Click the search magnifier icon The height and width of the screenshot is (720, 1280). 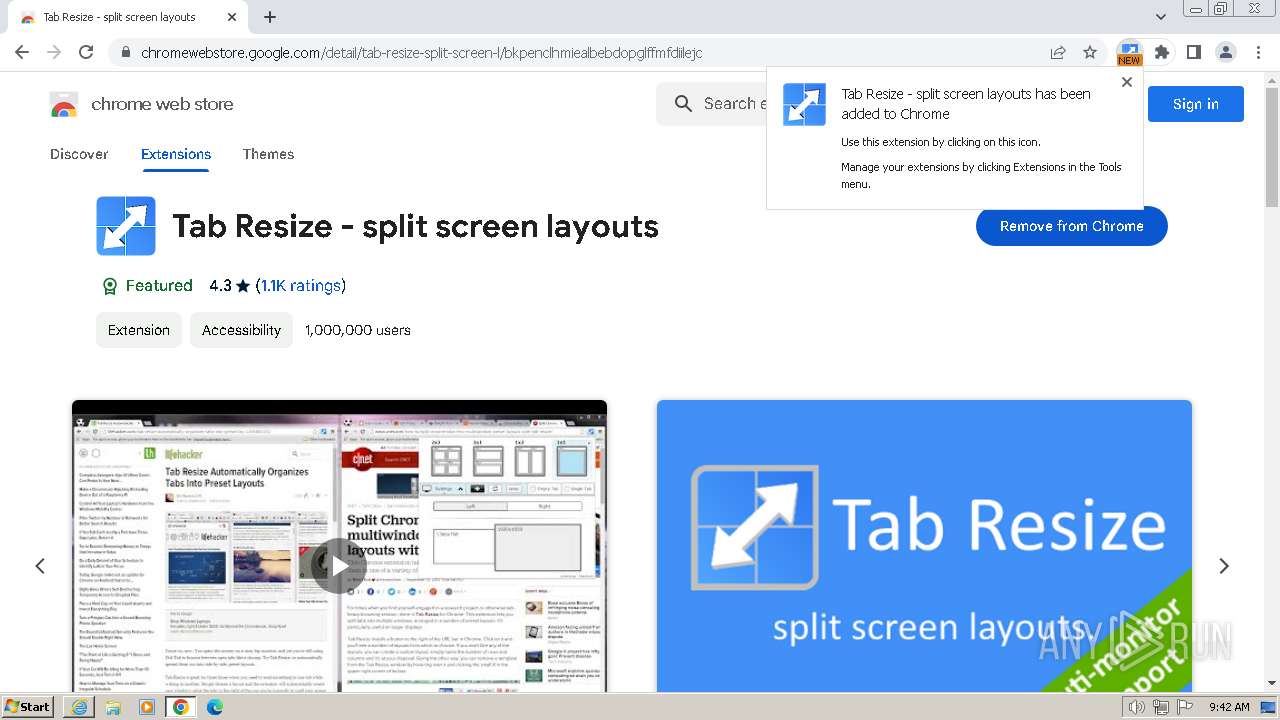(683, 104)
